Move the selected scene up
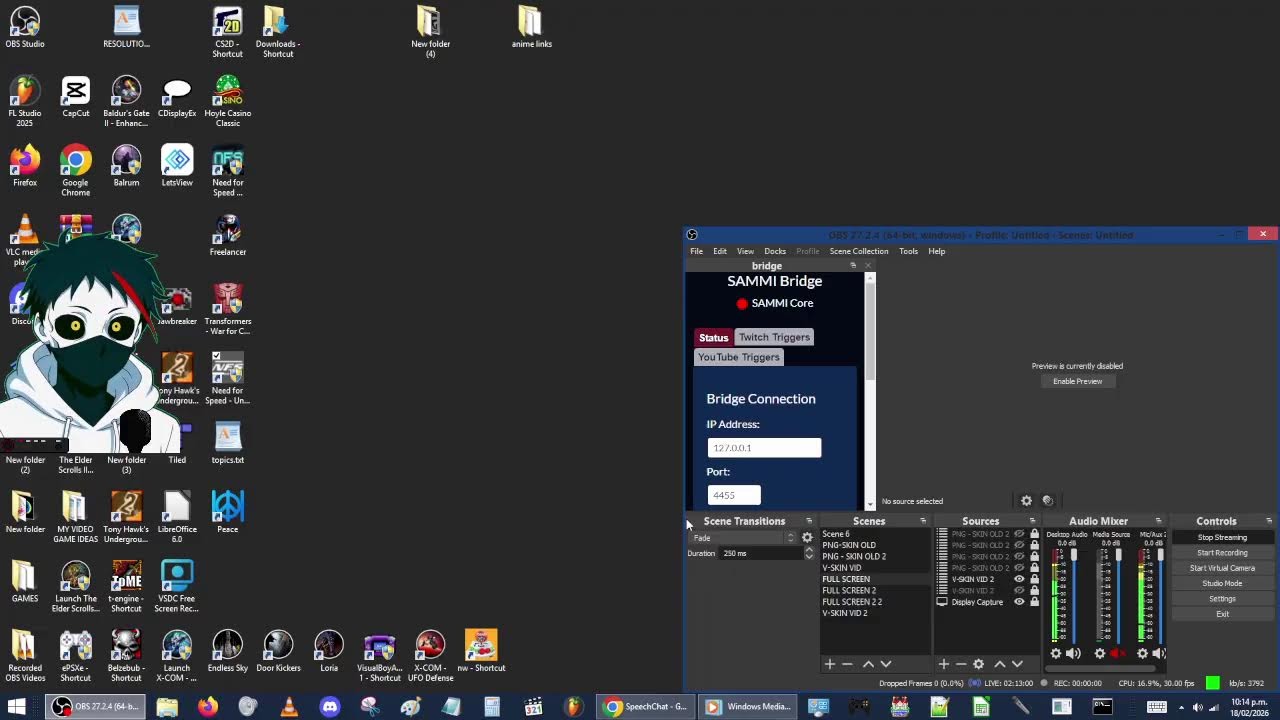The height and width of the screenshot is (720, 1280). click(868, 664)
